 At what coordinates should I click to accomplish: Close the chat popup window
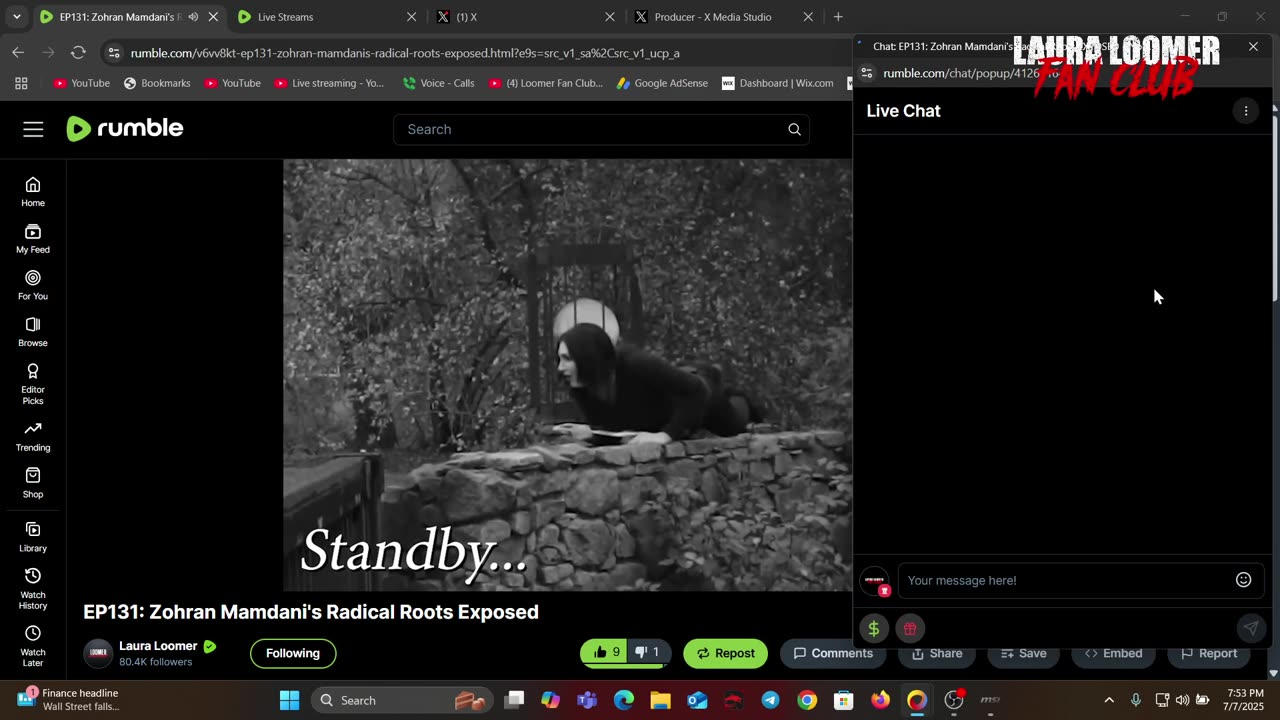coord(1253,46)
